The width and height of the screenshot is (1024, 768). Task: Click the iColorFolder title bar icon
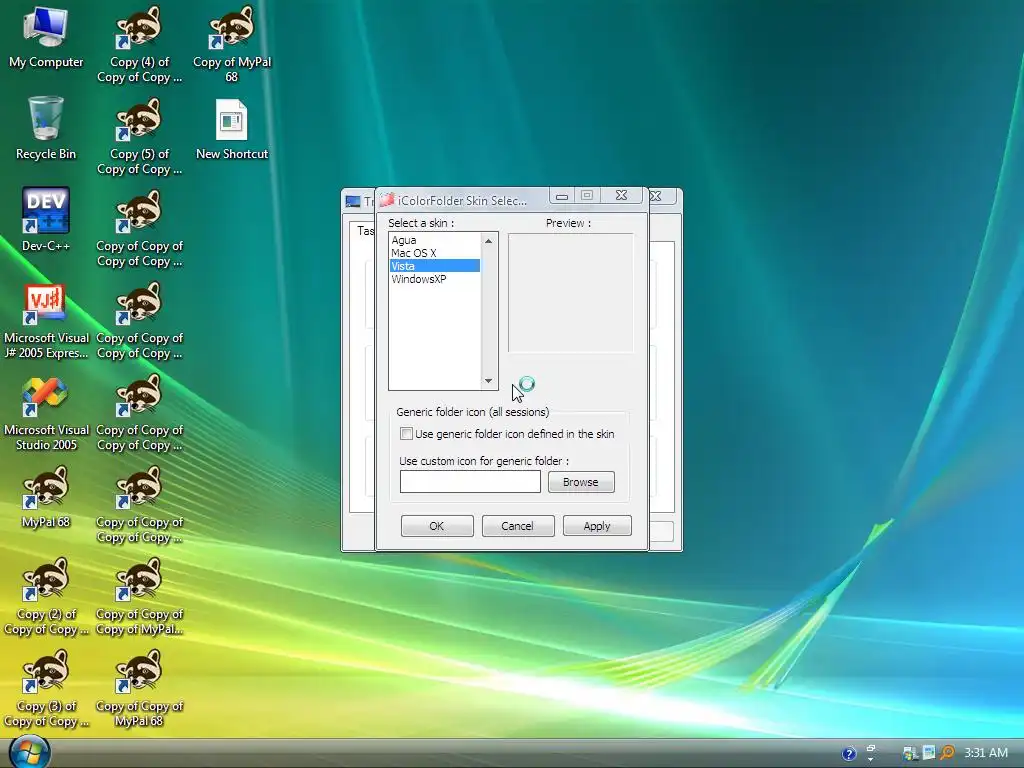[x=387, y=200]
